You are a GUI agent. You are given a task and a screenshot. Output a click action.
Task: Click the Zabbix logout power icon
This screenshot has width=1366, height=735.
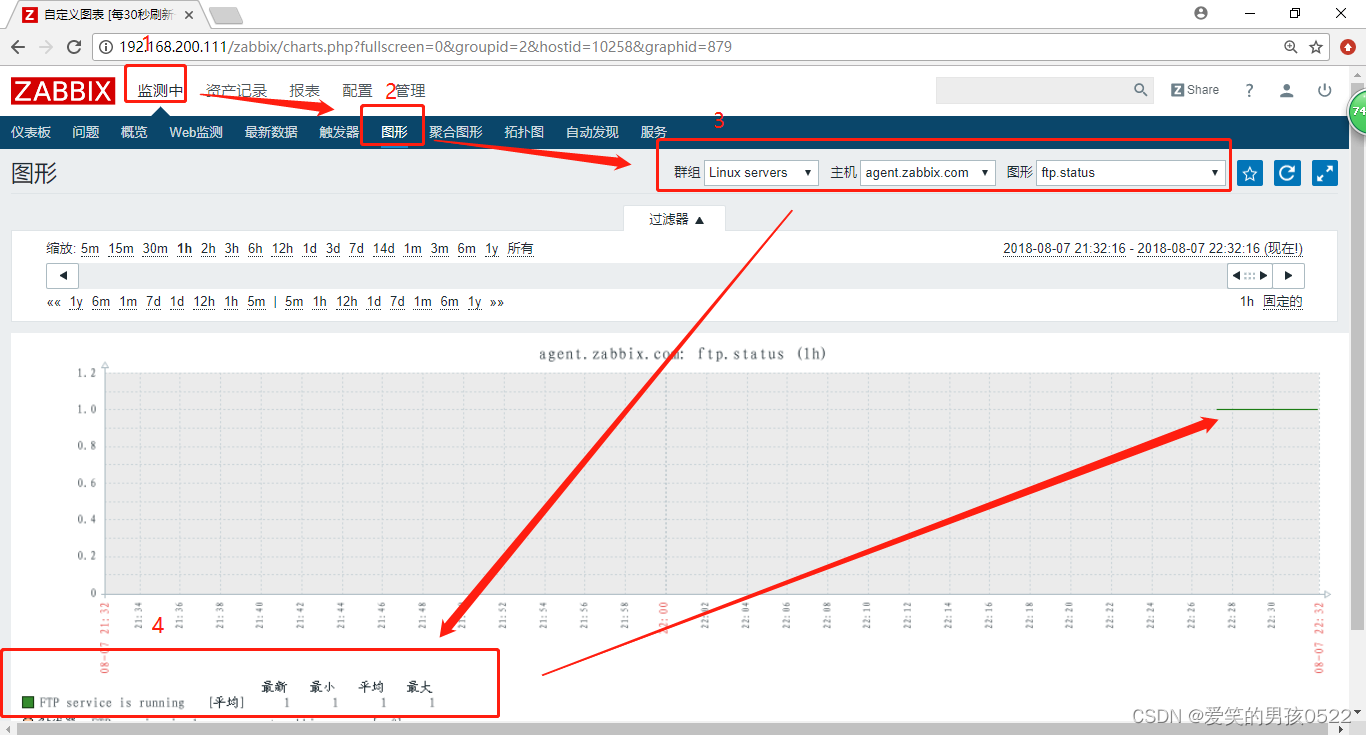(1324, 90)
